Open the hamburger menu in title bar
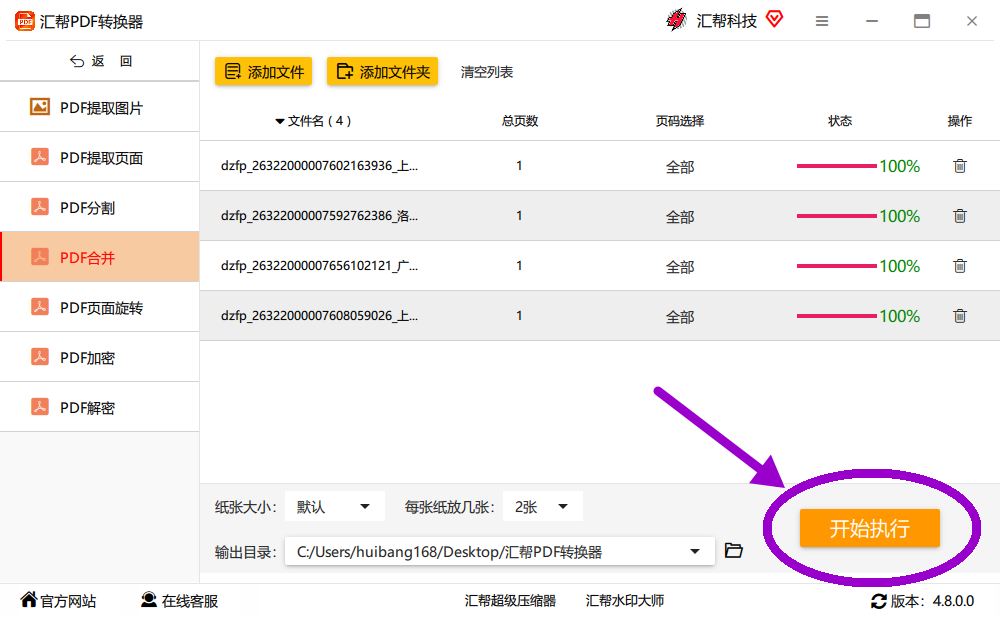Viewport: 1000px width, 617px height. [x=821, y=21]
